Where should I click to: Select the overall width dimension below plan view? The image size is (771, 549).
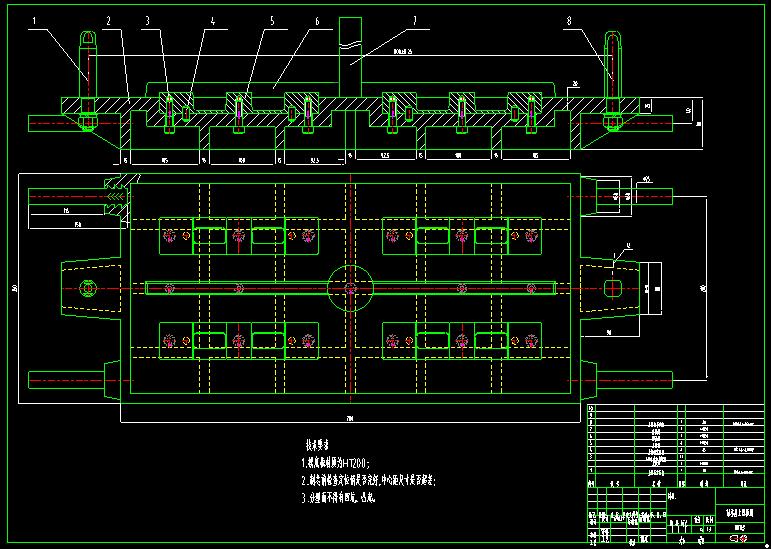pyautogui.click(x=350, y=419)
